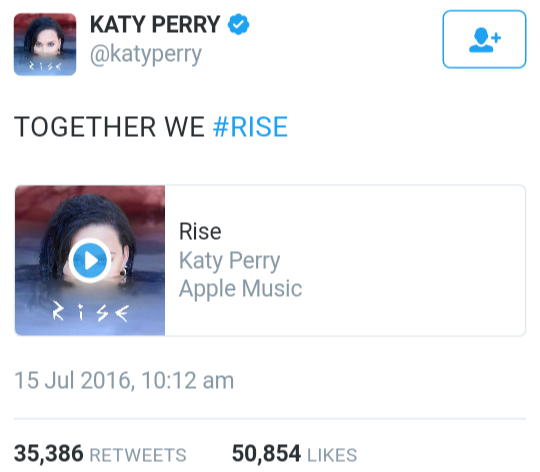
Task: Click the @katyperry handle
Action: click(146, 54)
